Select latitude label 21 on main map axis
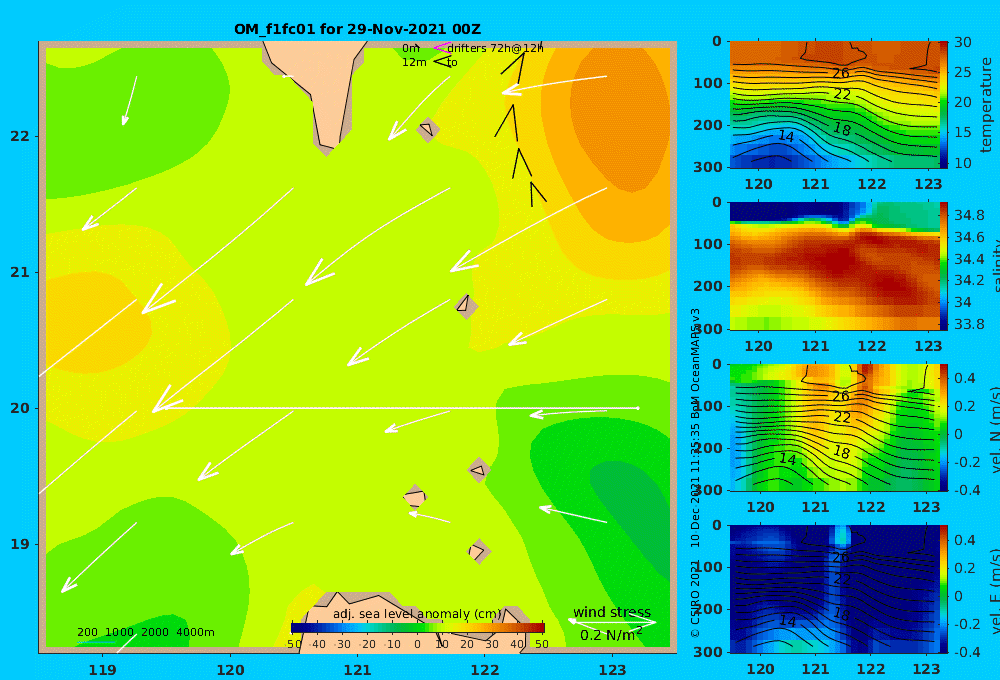Image resolution: width=1000 pixels, height=680 pixels. click(x=20, y=272)
